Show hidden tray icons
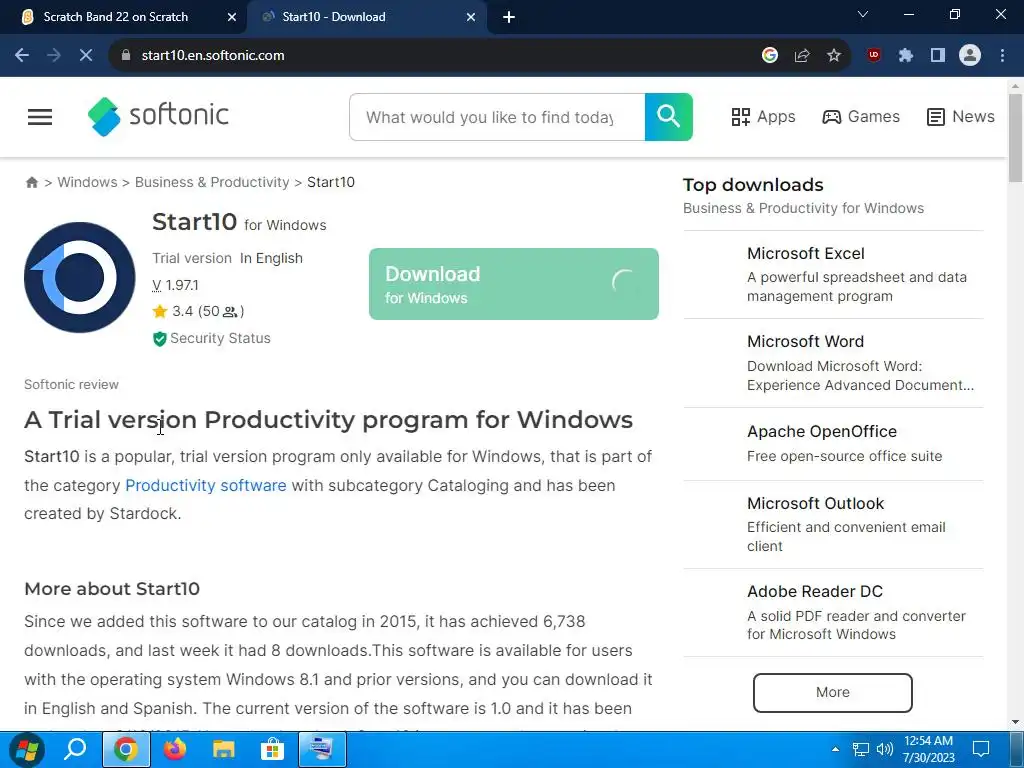This screenshot has height=768, width=1024. 835,749
